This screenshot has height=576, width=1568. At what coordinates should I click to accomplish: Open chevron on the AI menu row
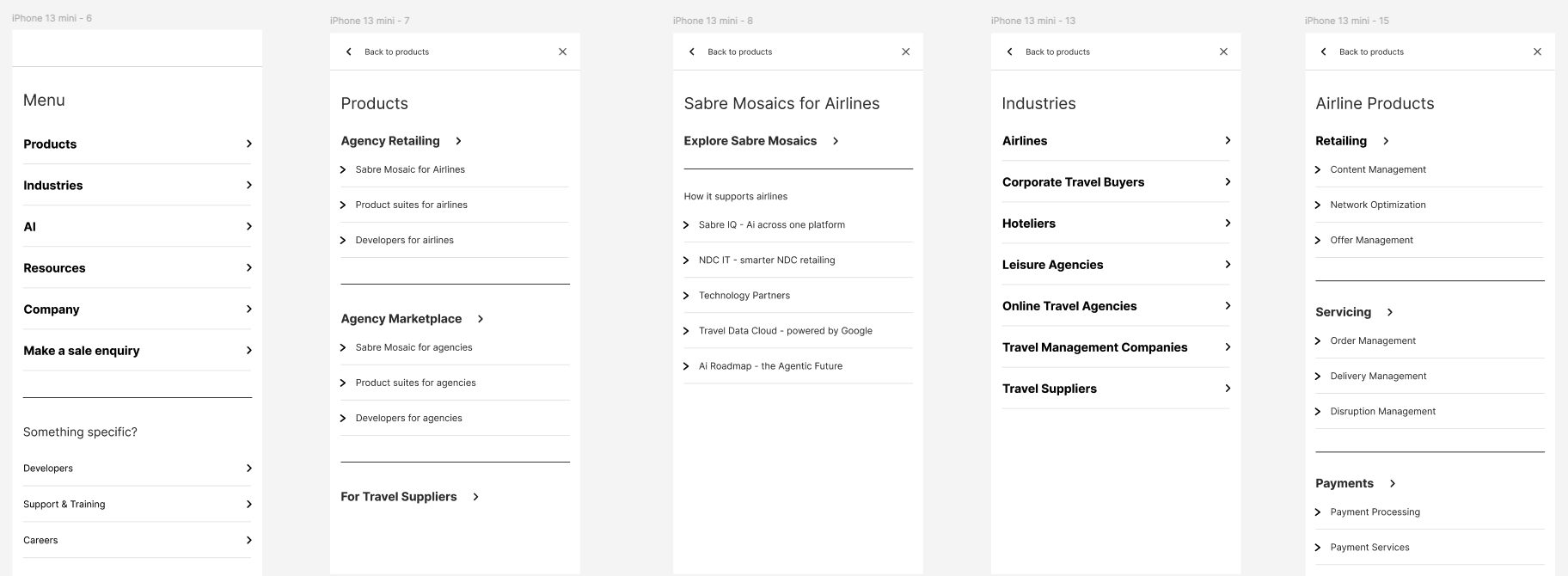[248, 226]
